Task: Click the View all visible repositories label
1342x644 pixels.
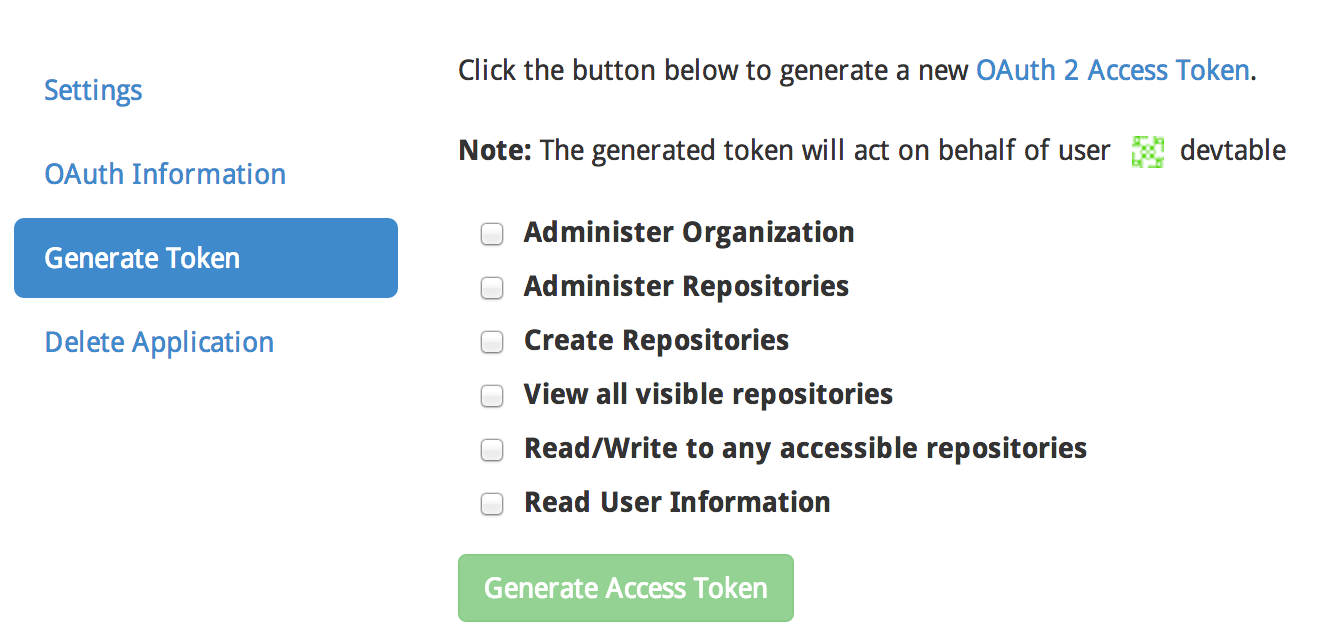Action: pos(708,394)
